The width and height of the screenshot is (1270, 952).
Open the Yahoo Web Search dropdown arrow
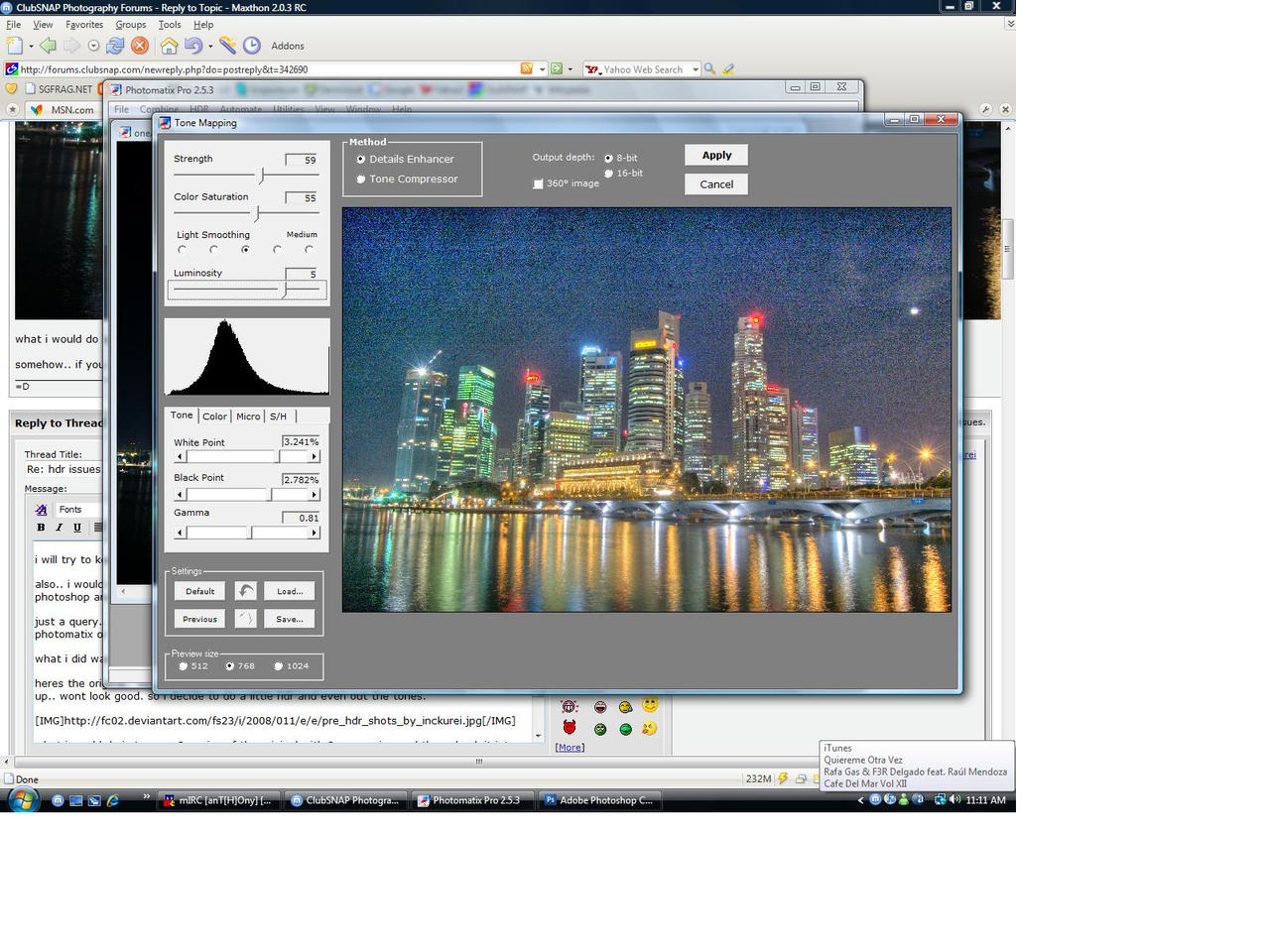click(x=696, y=69)
